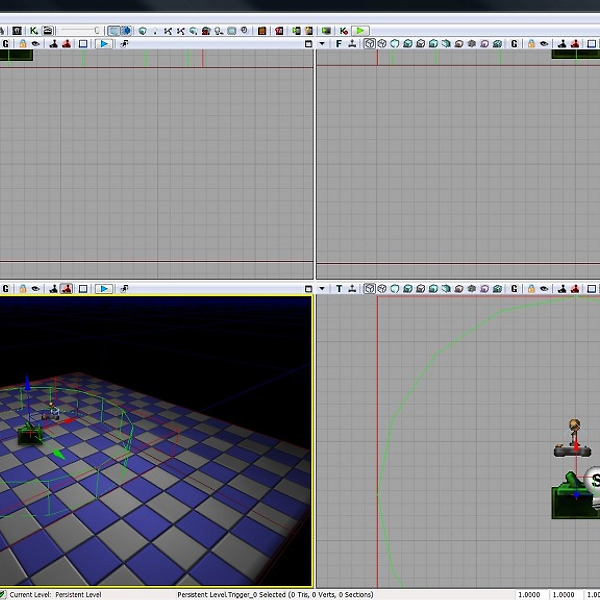
Task: Click the F viewport type button
Action: point(339,44)
